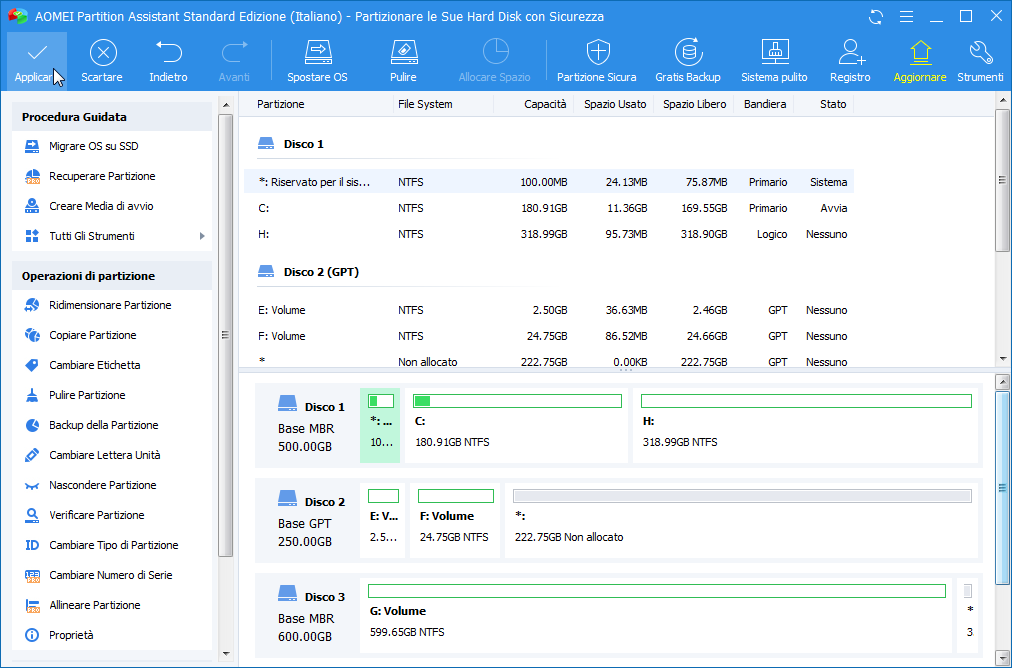The height and width of the screenshot is (668, 1012).
Task: Open Partizione Sicura shield tool
Action: (596, 60)
